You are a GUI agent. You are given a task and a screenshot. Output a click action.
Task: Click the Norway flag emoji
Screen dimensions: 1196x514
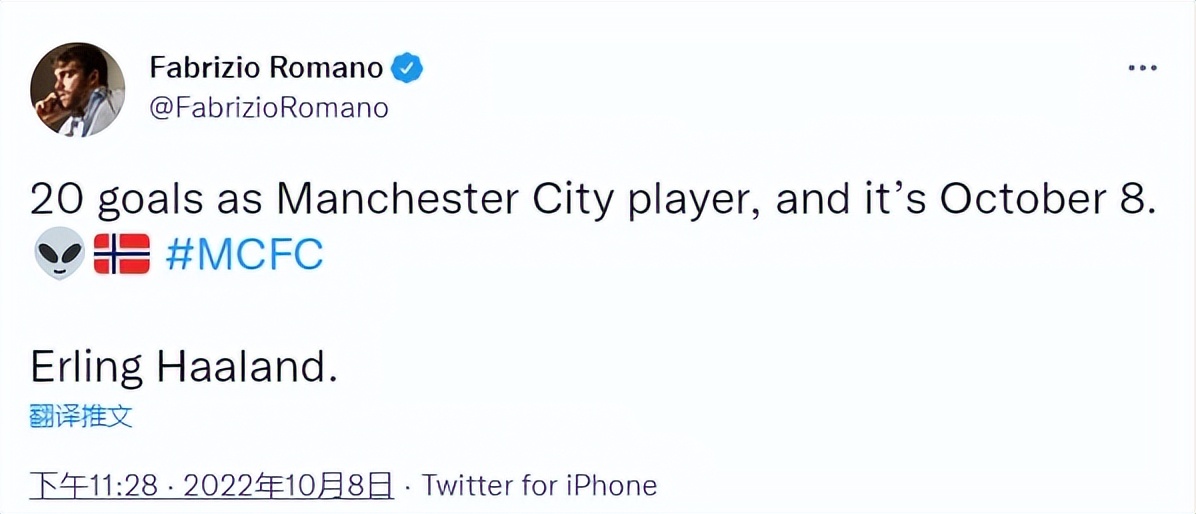(121, 255)
